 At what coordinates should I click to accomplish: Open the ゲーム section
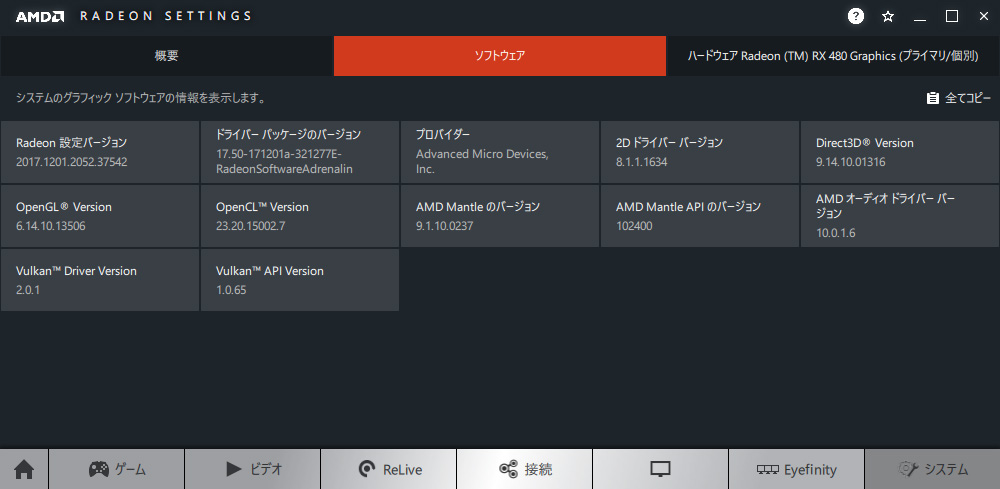(x=117, y=469)
